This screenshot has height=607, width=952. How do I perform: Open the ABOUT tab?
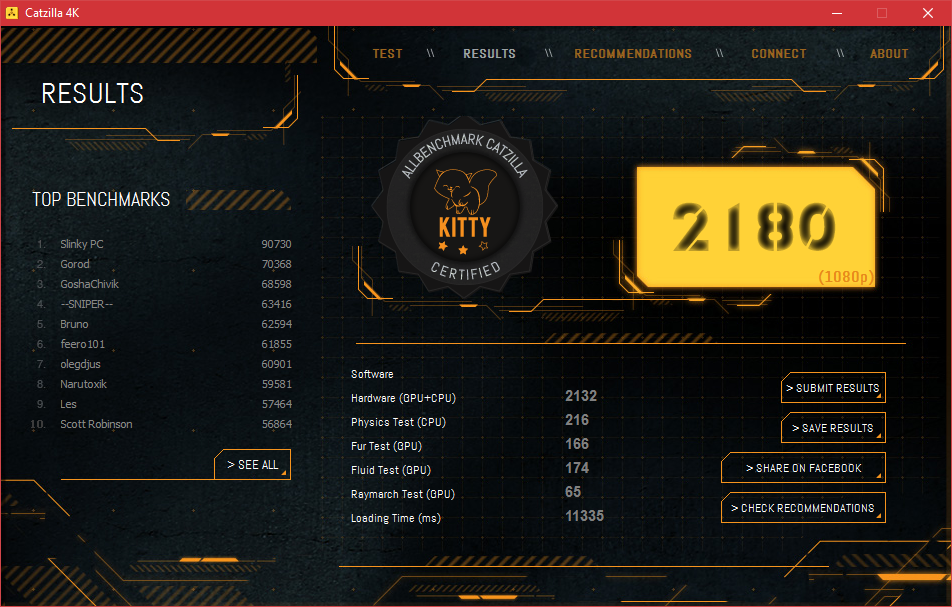pyautogui.click(x=889, y=53)
